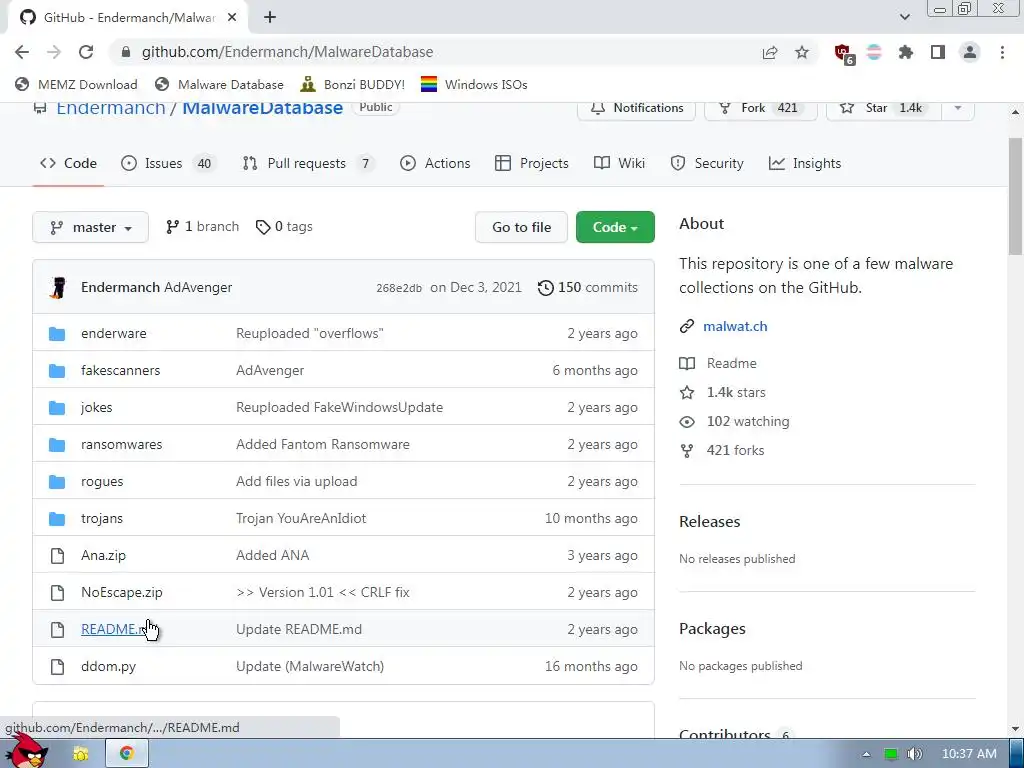
Task: Go back with the browser back arrow
Action: coord(22,52)
